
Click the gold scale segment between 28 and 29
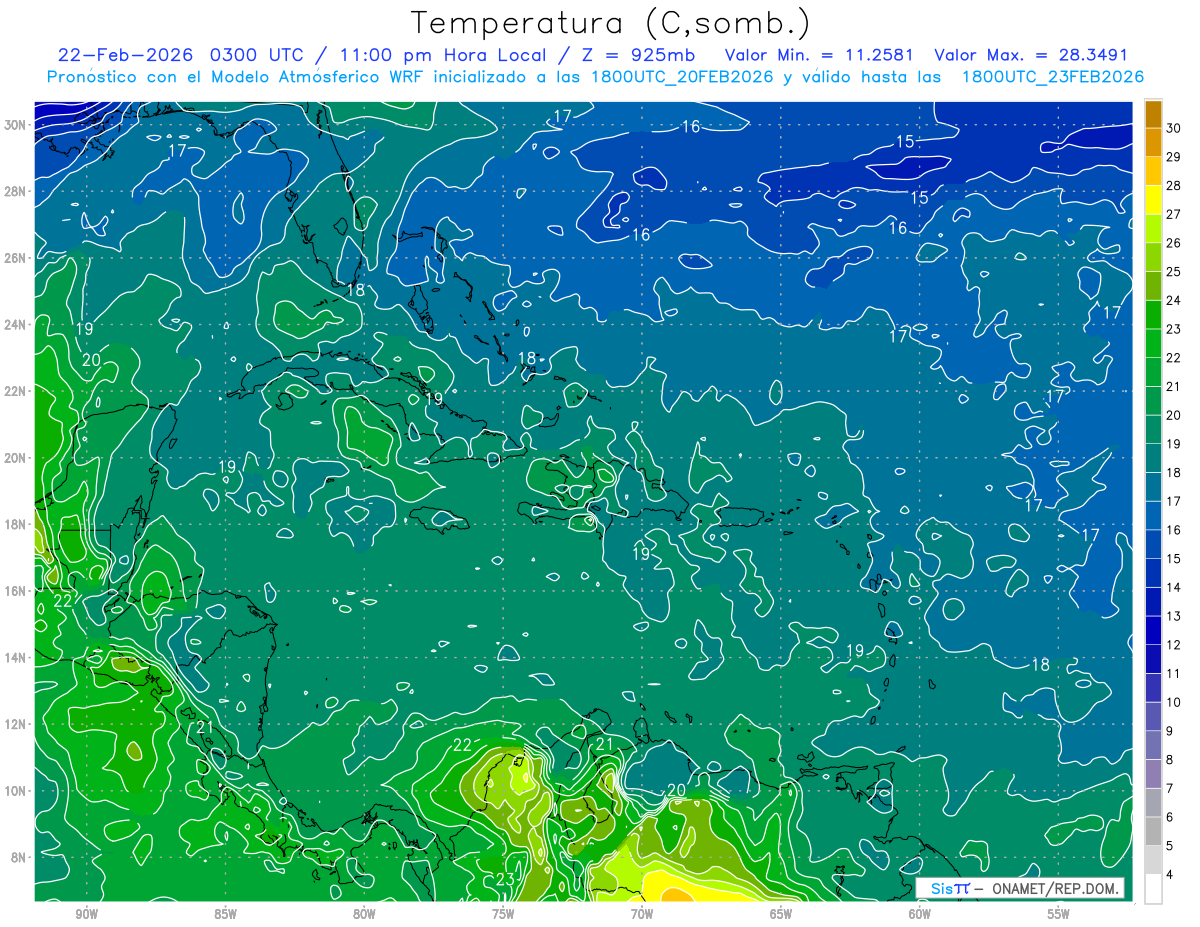[1154, 171]
